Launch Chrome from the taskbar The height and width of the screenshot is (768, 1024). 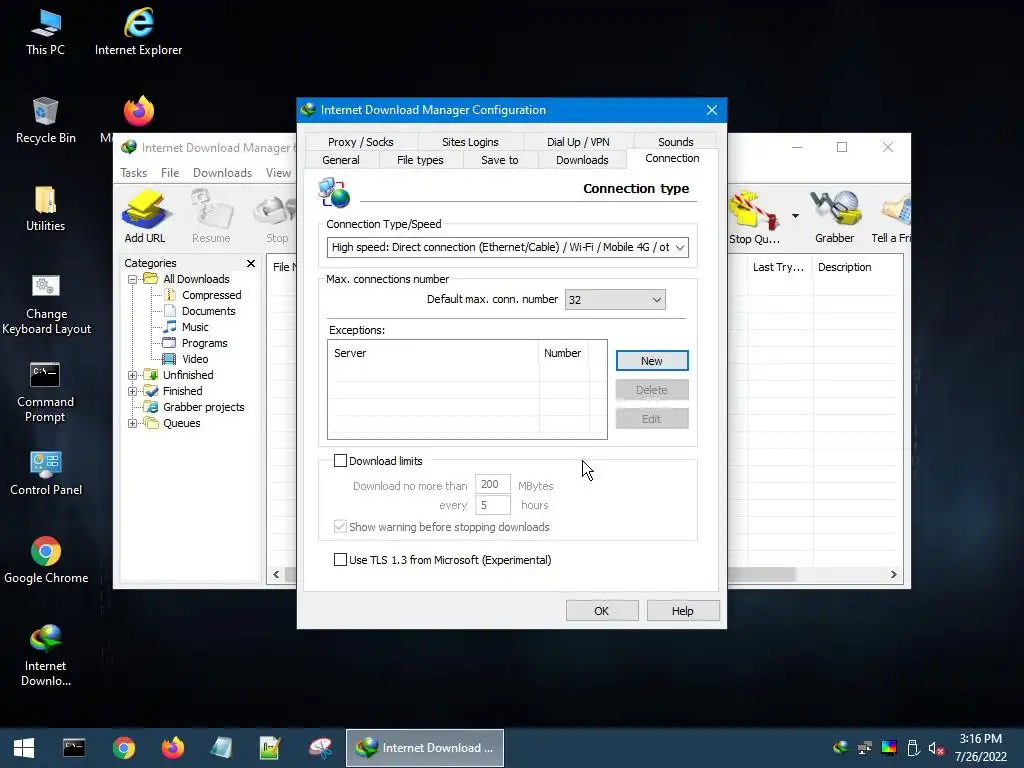pos(123,748)
